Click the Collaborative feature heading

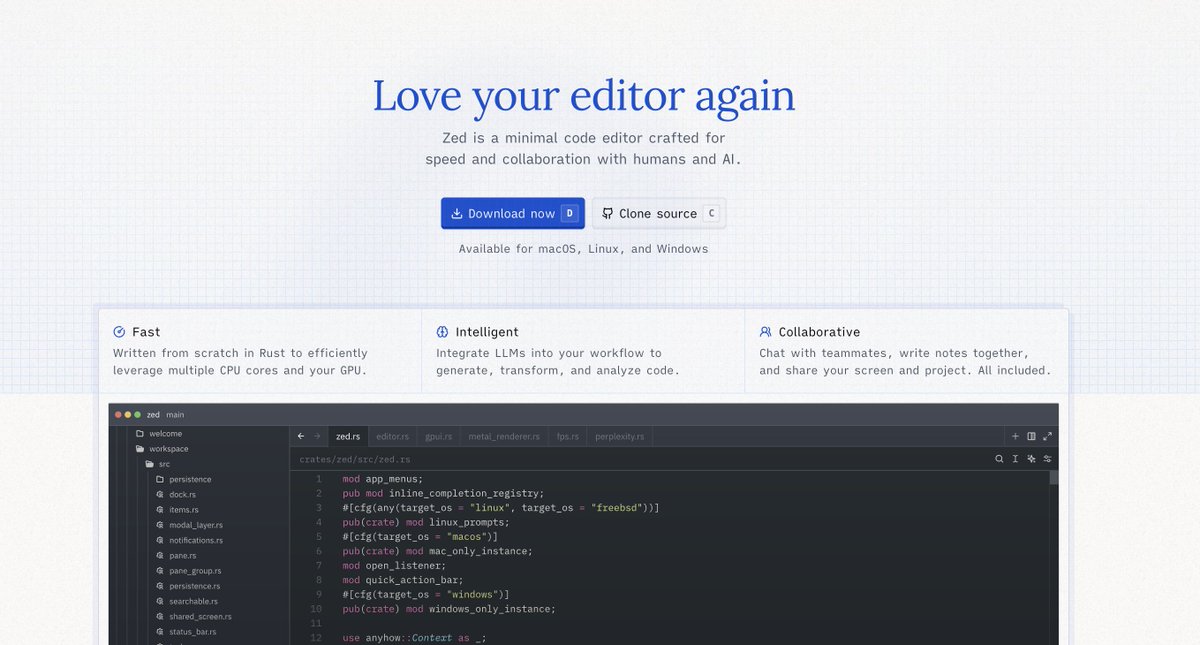(819, 332)
